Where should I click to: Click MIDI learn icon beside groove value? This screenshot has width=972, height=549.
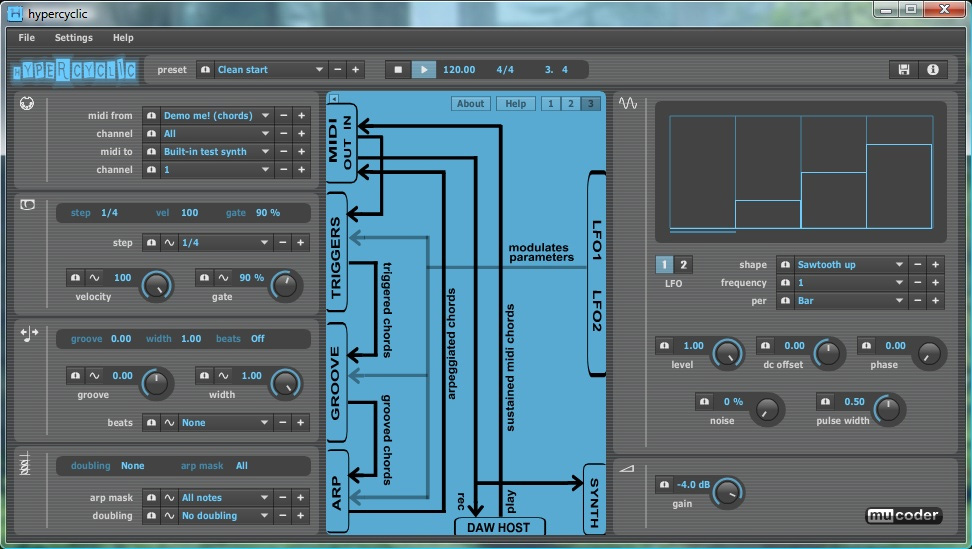[x=76, y=376]
